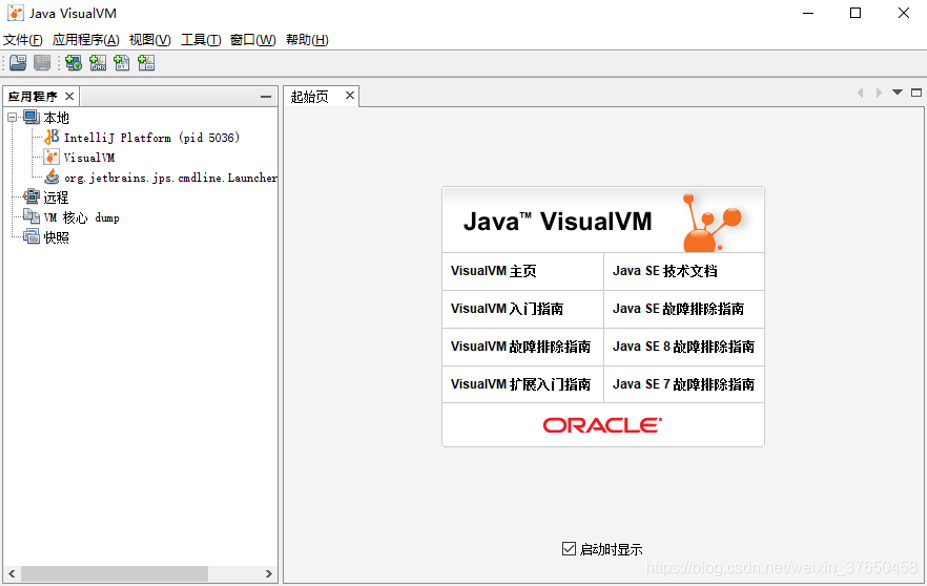The width and height of the screenshot is (927, 586).
Task: Select the 本地 node label
Action: [x=56, y=118]
